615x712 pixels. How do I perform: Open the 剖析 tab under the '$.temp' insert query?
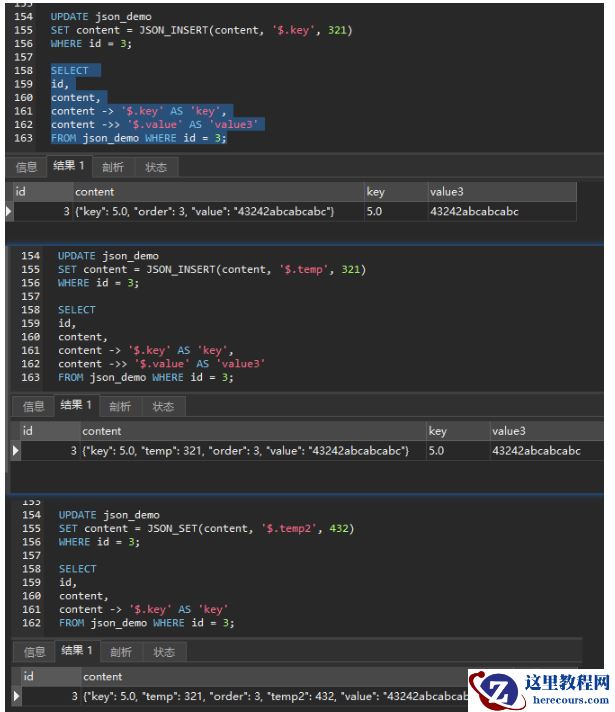(x=120, y=406)
